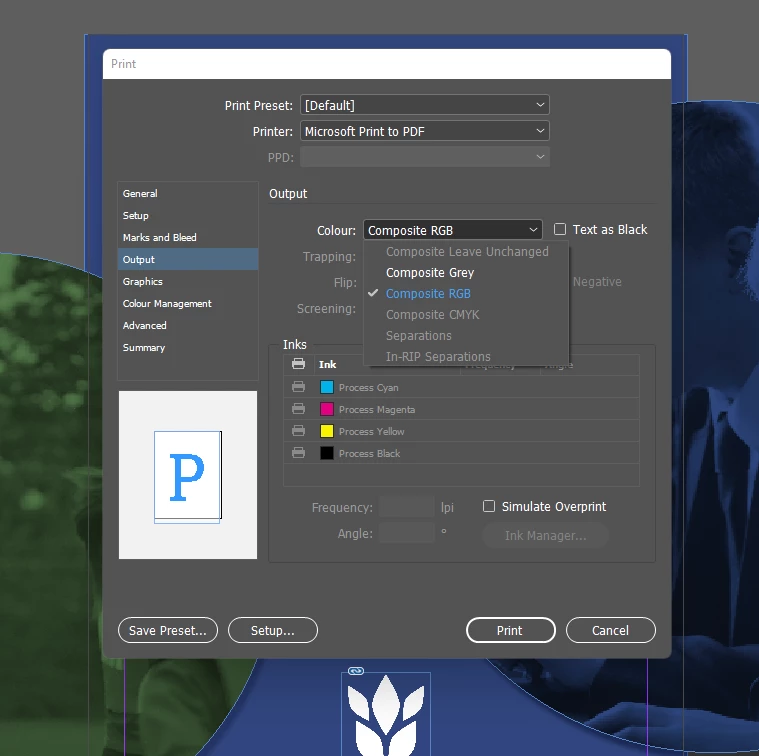Collapse the Colour dropdown showing Composite RGB

click(453, 230)
